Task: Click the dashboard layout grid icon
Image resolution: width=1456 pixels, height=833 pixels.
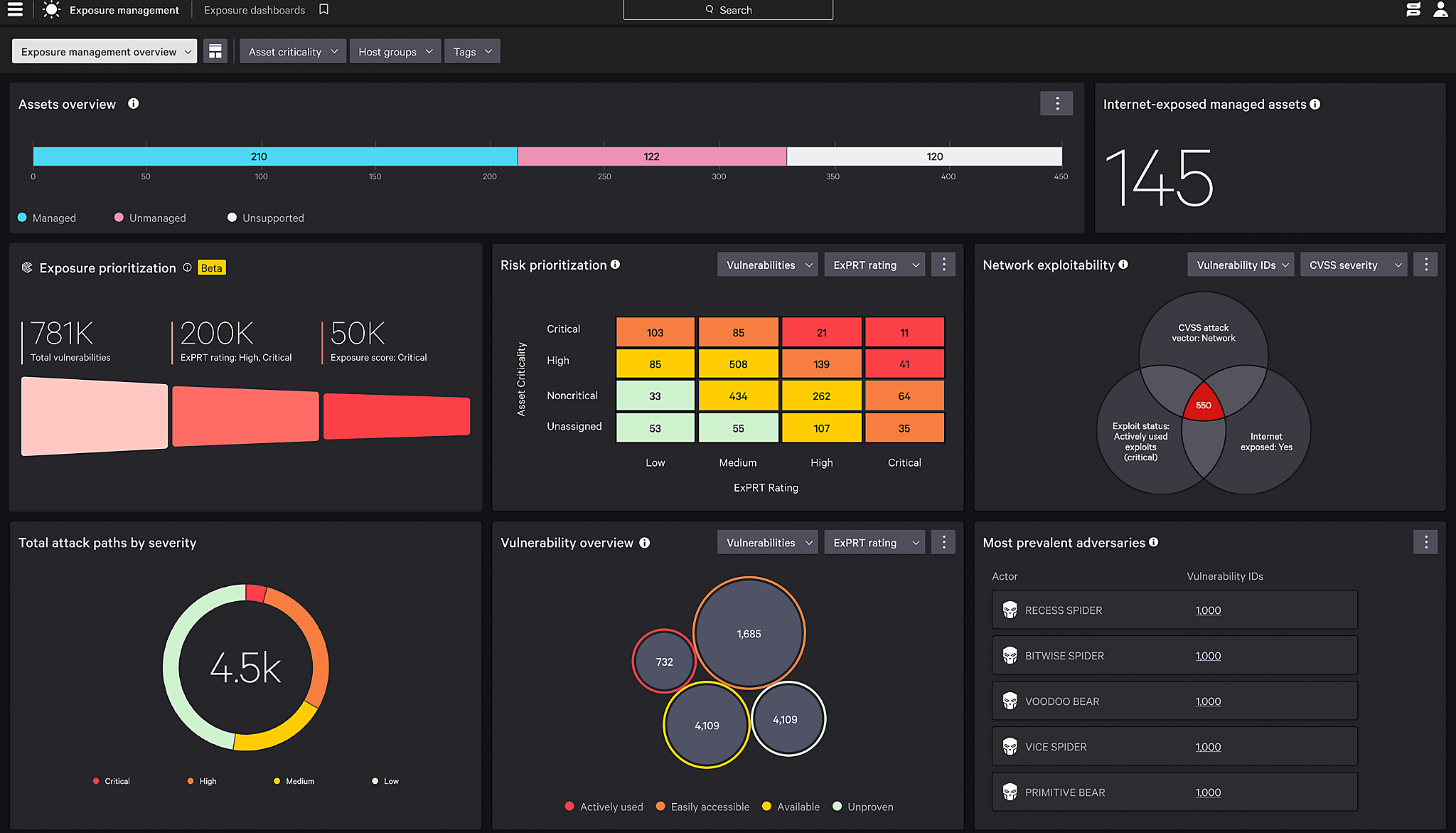Action: pyautogui.click(x=215, y=51)
